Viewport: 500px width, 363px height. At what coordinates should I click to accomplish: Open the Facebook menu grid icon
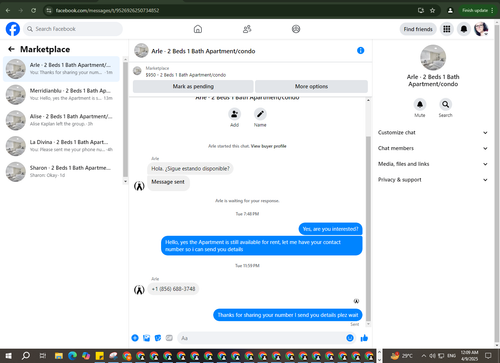click(447, 29)
